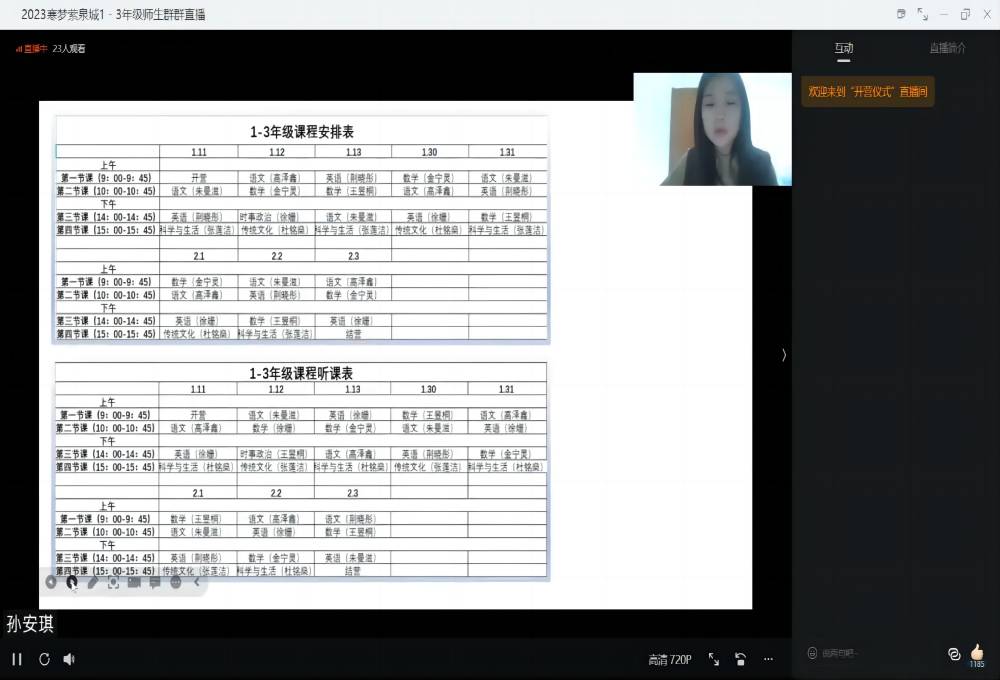Toggle fullscreen icon in the title bar
The width and height of the screenshot is (1000, 680).
pos(922,14)
